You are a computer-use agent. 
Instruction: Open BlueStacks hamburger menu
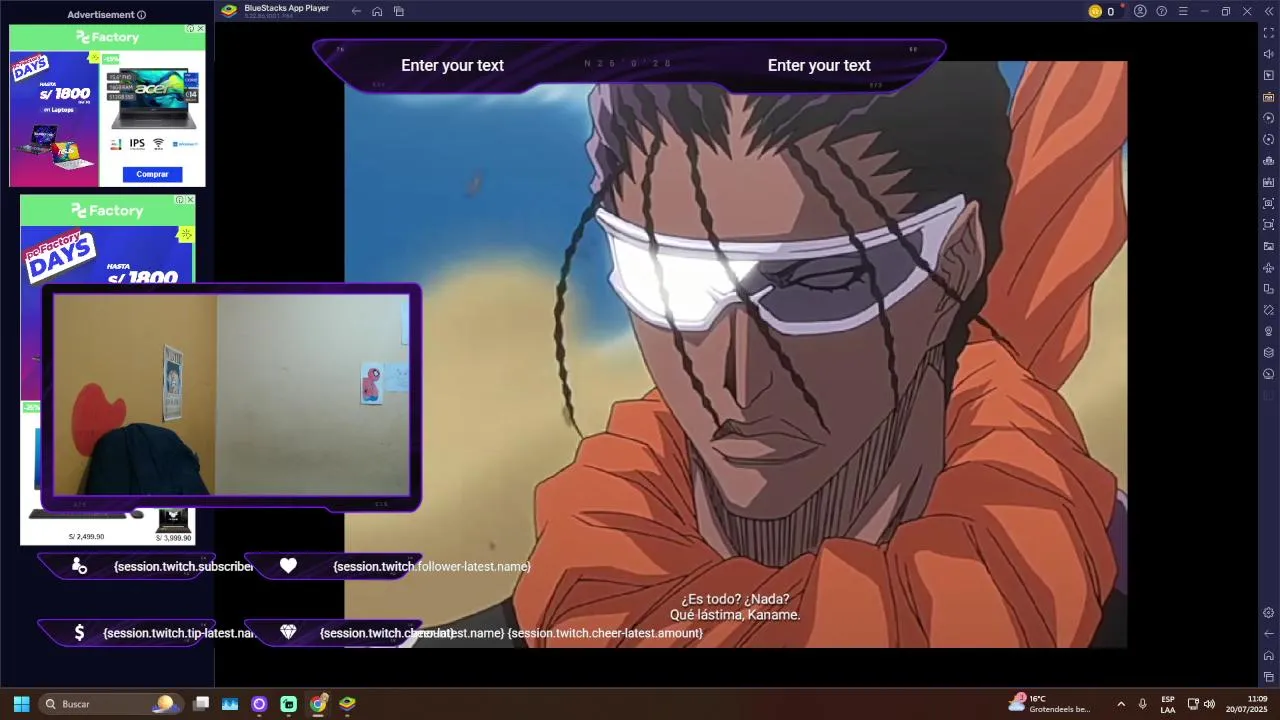(x=1183, y=11)
